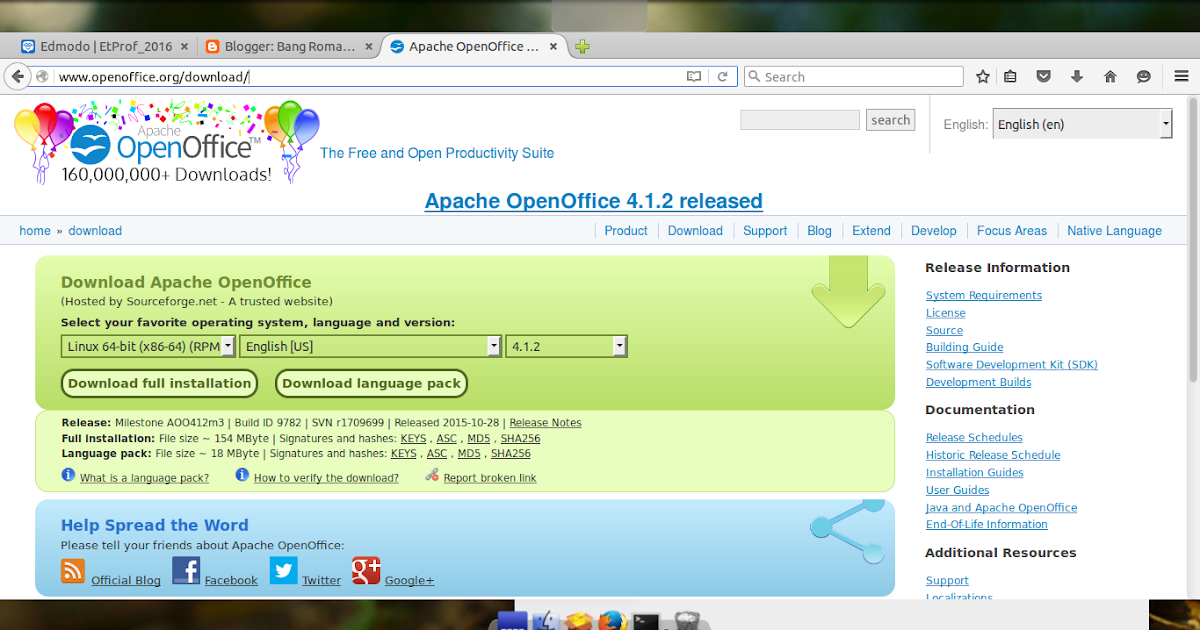Image resolution: width=1200 pixels, height=630 pixels.
Task: Open the Release Notes link
Action: (x=545, y=423)
